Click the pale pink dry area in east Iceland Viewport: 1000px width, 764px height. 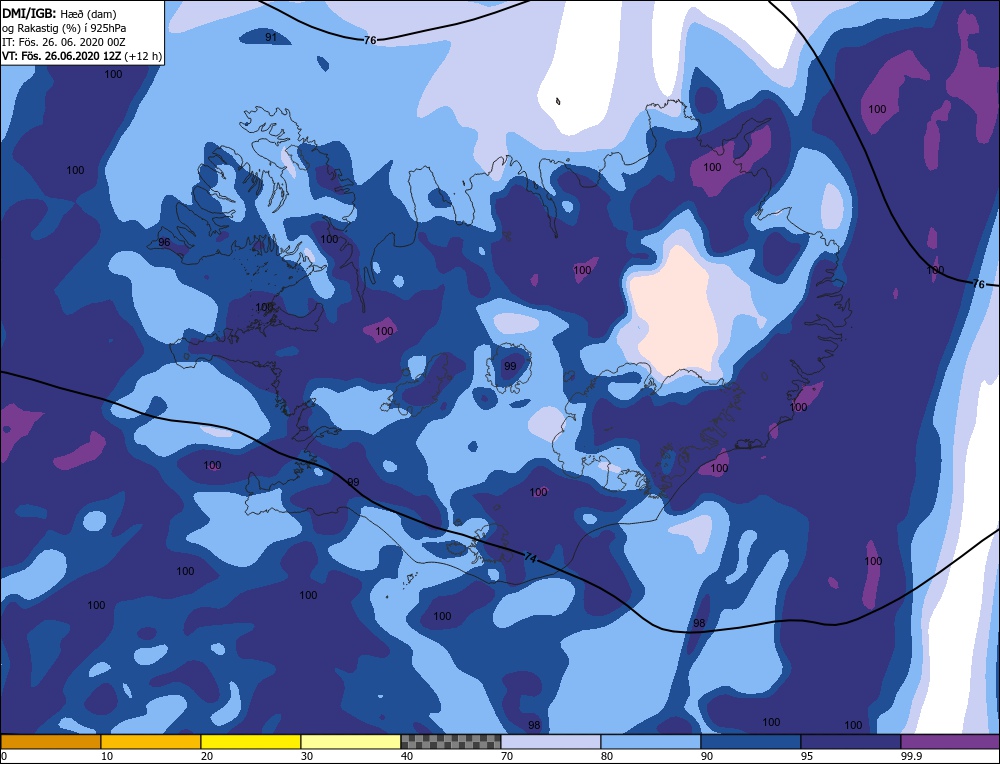(x=676, y=316)
